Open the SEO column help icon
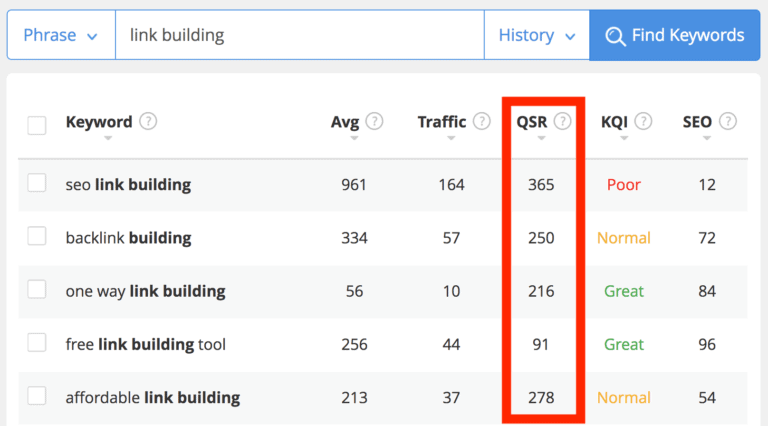Screen dimensions: 768x426 coord(728,121)
